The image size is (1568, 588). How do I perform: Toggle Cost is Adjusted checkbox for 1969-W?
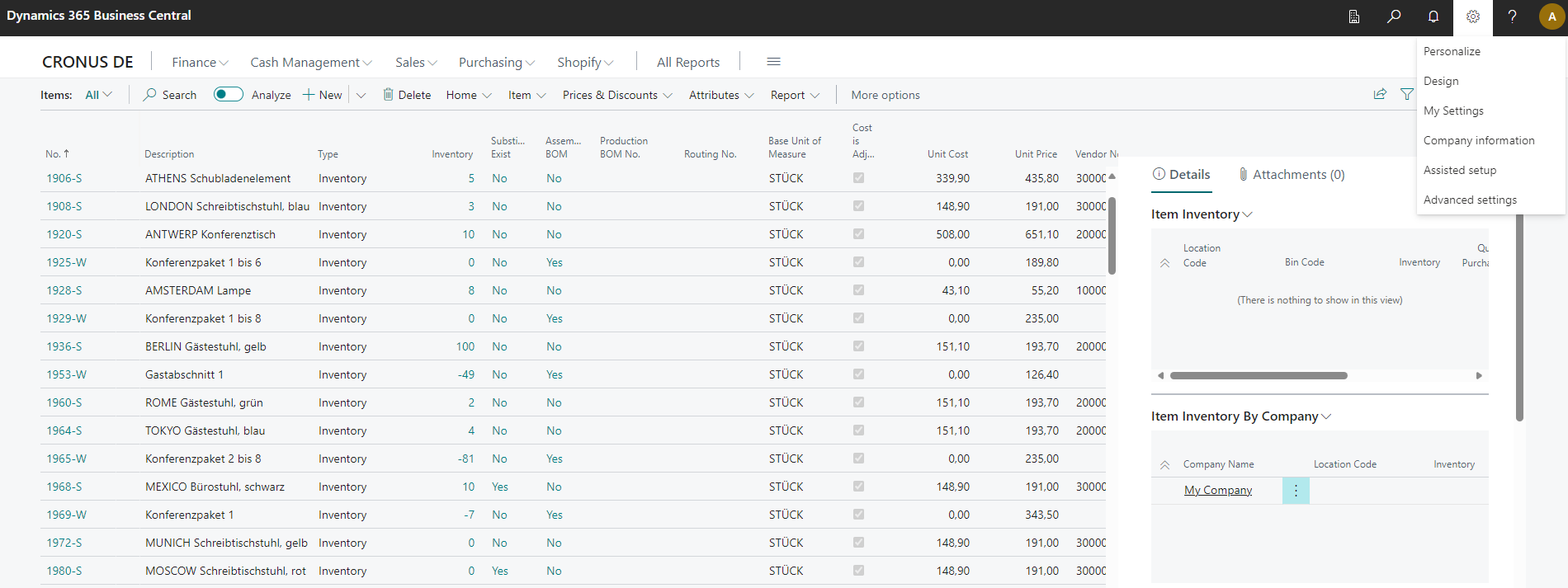[858, 515]
